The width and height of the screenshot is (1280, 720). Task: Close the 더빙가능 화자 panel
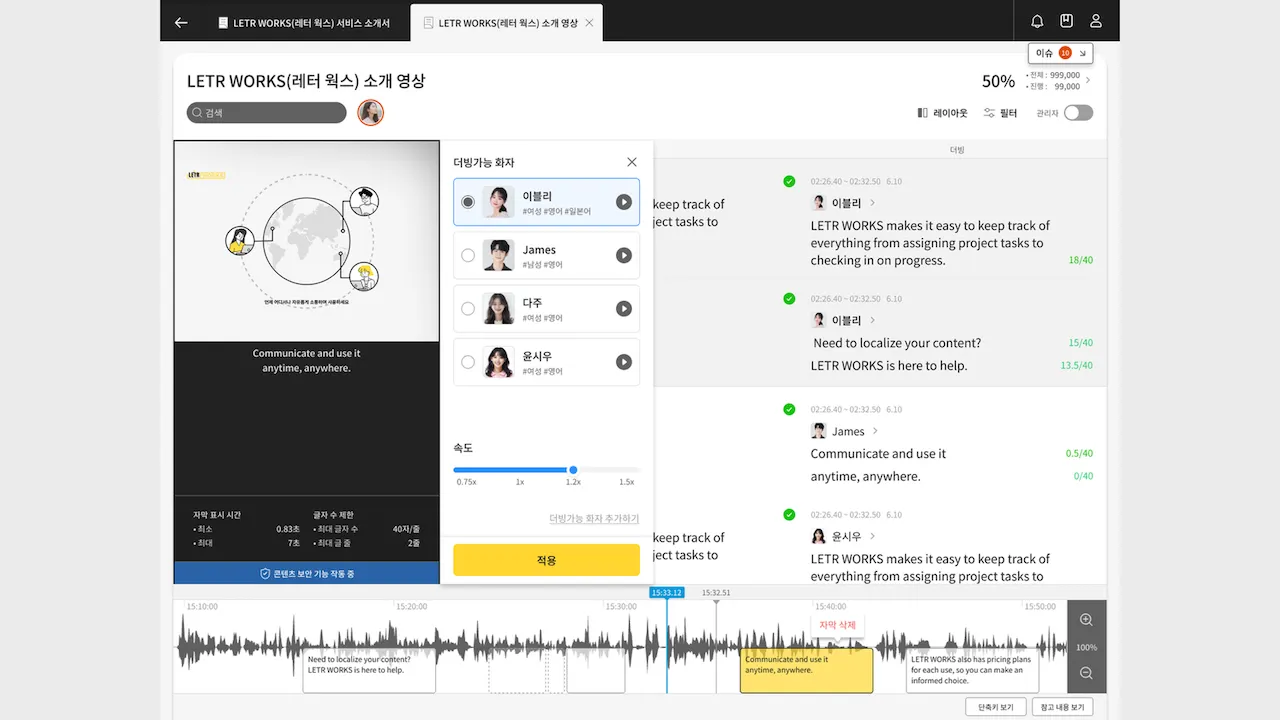pos(632,162)
